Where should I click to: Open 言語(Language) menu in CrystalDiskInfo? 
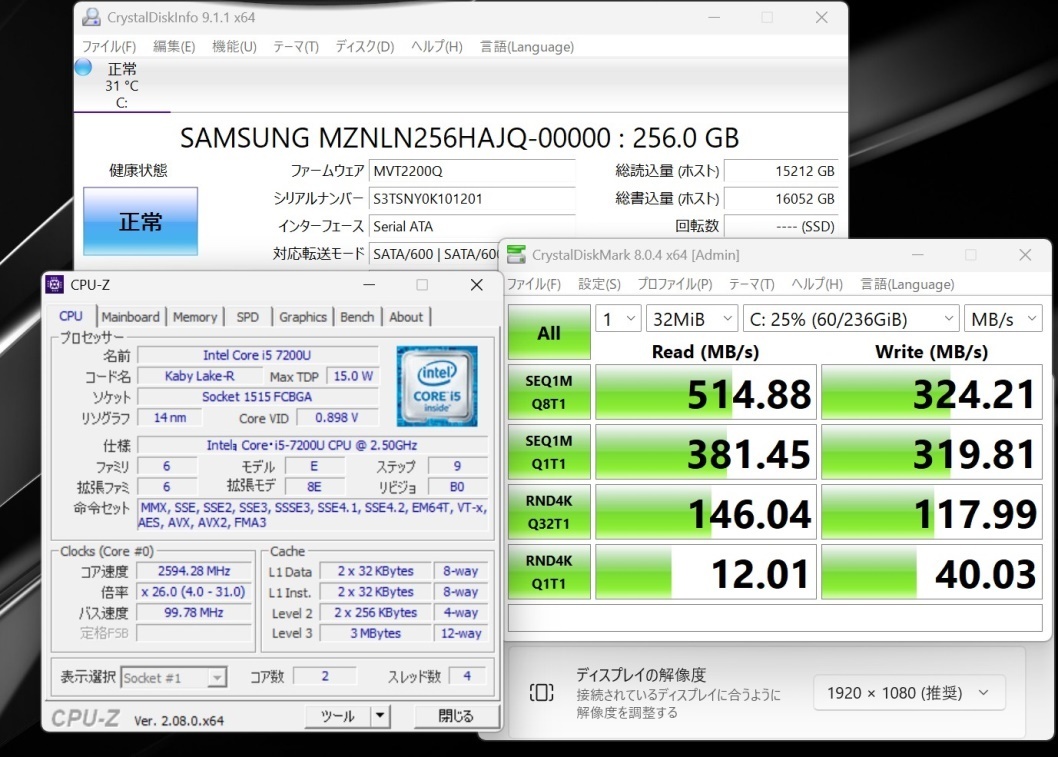527,47
